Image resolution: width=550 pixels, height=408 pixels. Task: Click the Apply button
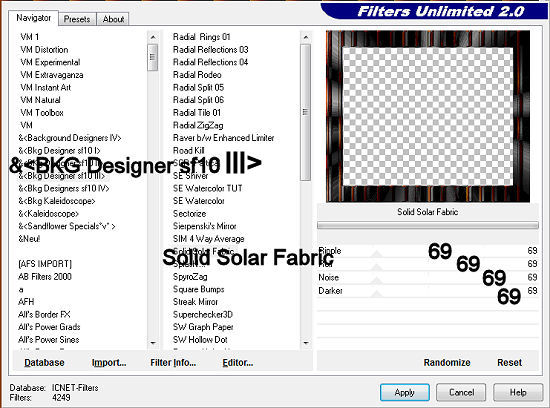404,392
